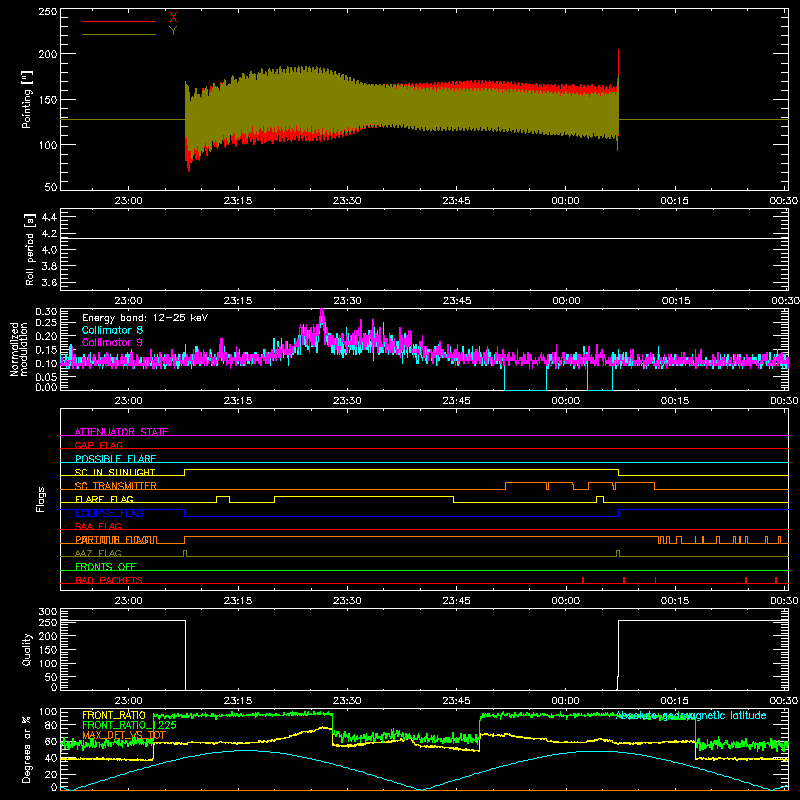This screenshot has height=800, width=800.
Task: Click the 23:45 tick under the Flags plot
Action: point(457,601)
